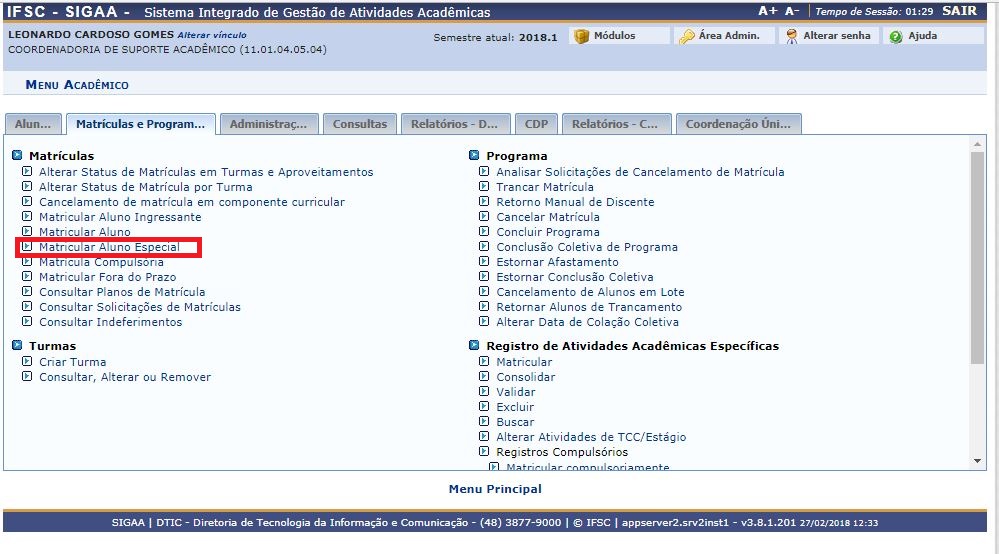Click the scrollbar down arrow in menu panel

point(977,460)
